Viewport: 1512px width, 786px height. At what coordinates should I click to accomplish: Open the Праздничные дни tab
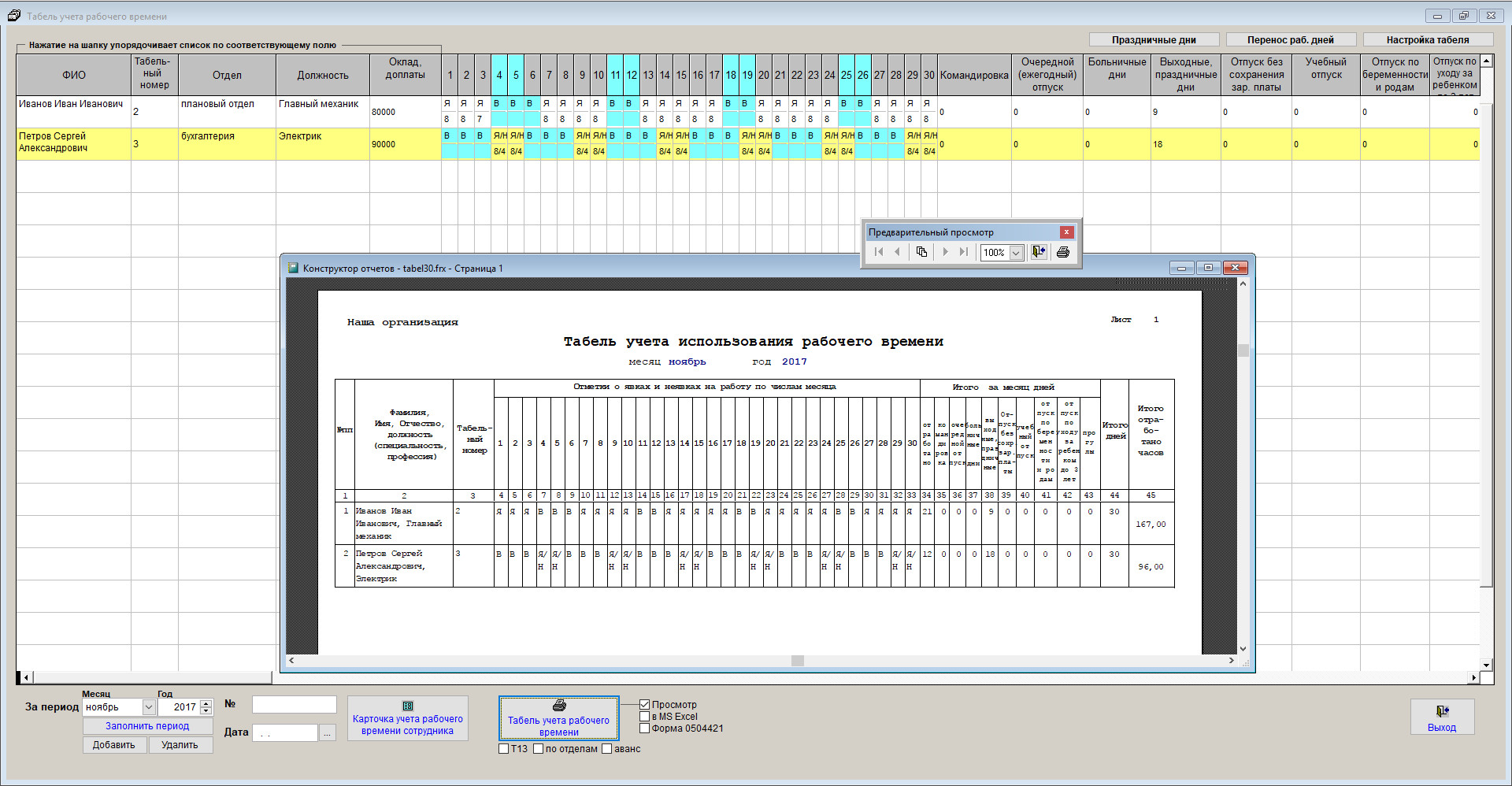1154,40
